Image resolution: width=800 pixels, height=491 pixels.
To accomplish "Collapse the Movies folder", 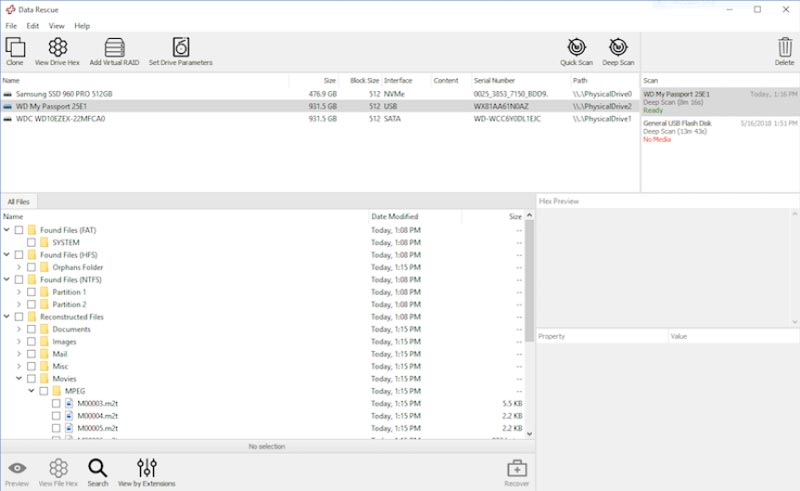I will coord(19,379).
